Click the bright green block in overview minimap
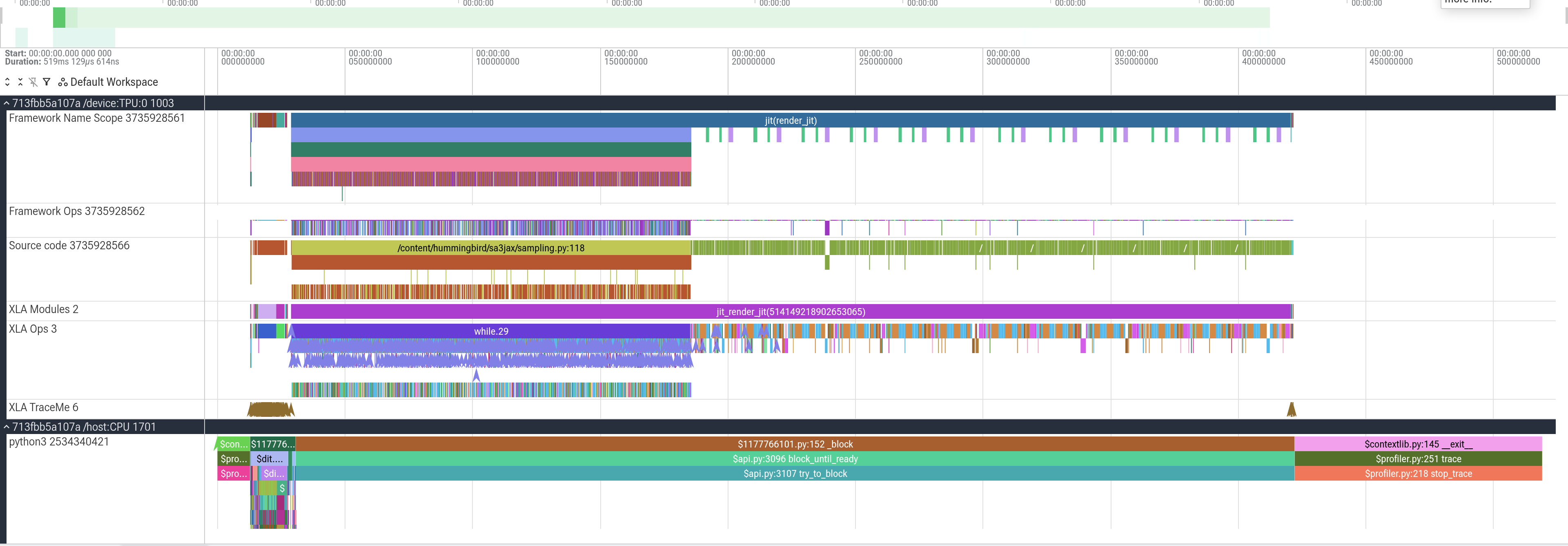This screenshot has width=1568, height=546. (59, 17)
